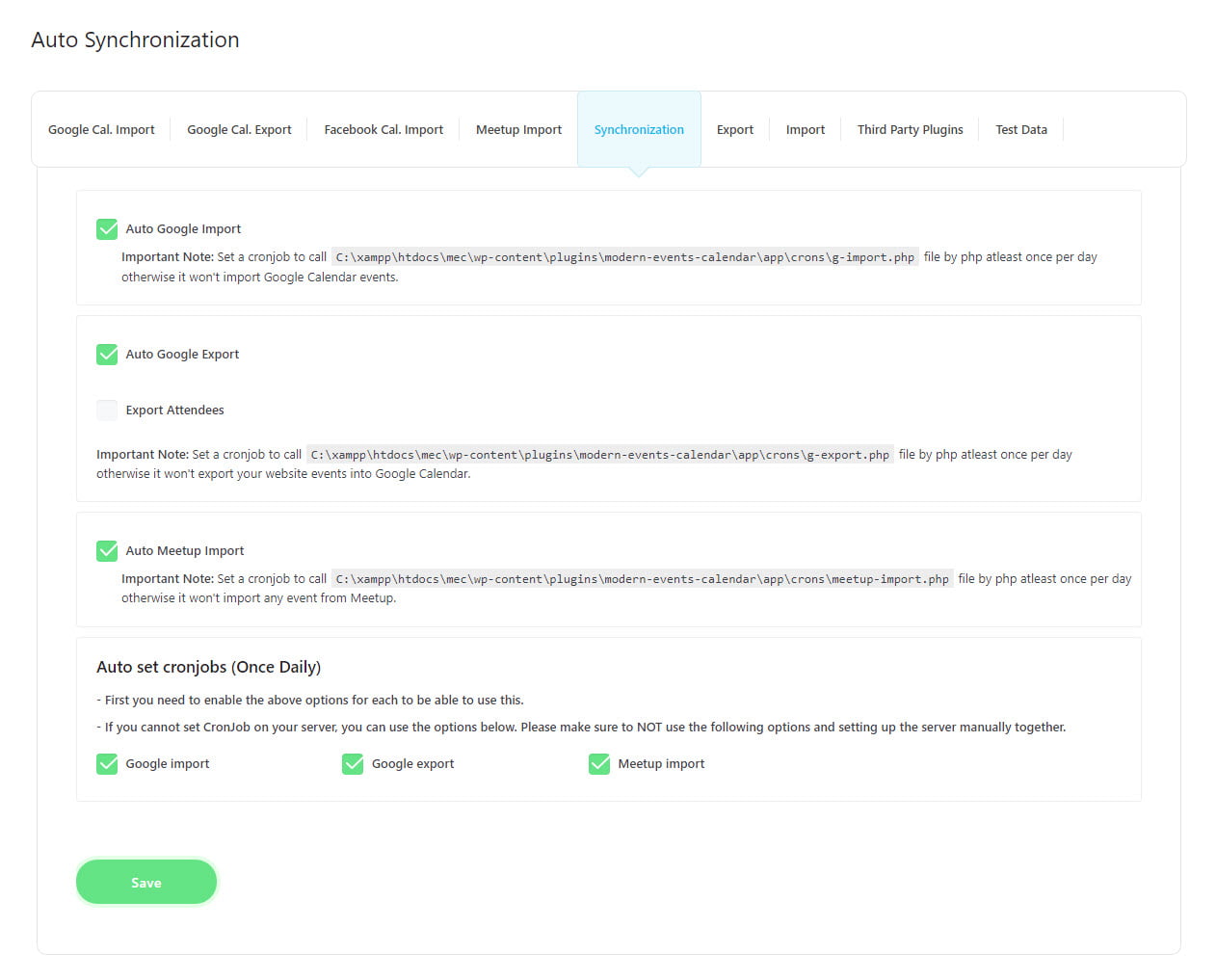The width and height of the screenshot is (1216, 980).
Task: Open the Export tab
Action: pos(735,130)
